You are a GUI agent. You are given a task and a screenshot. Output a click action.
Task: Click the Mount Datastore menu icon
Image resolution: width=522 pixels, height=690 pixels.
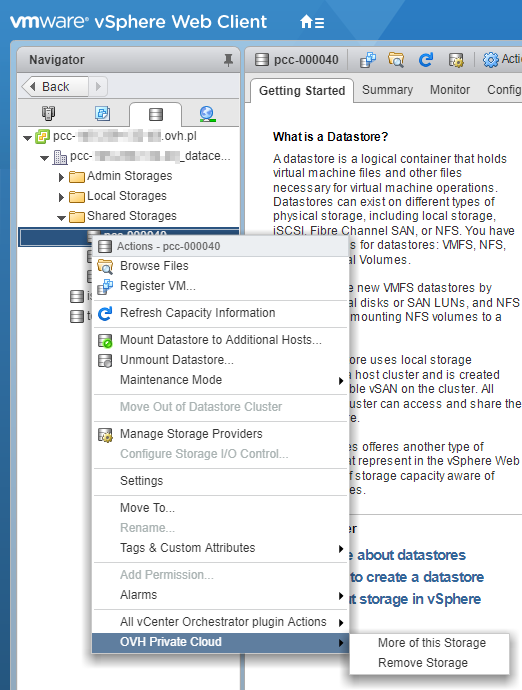coord(105,341)
